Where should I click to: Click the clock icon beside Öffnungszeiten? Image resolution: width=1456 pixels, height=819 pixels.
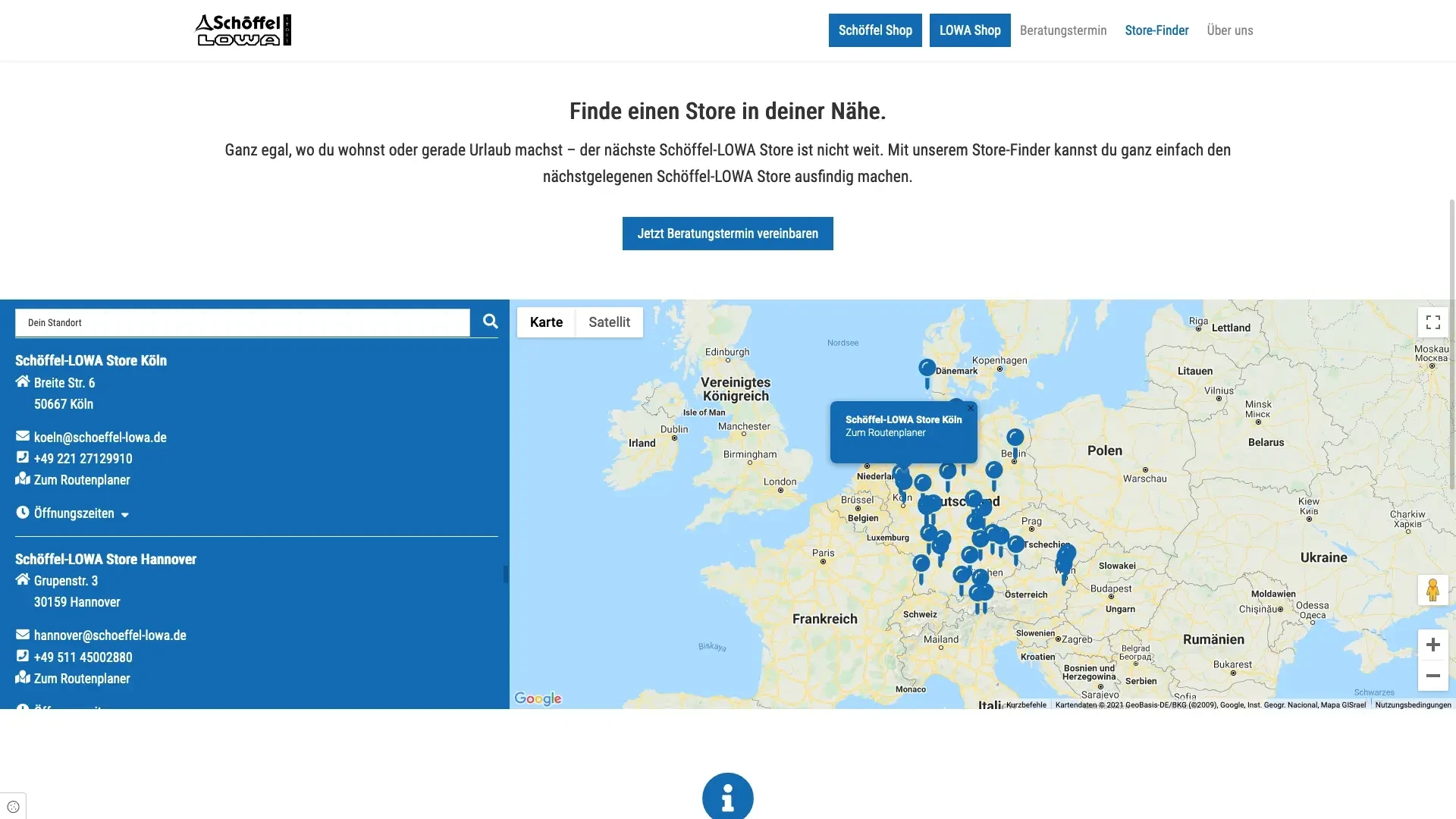23,513
